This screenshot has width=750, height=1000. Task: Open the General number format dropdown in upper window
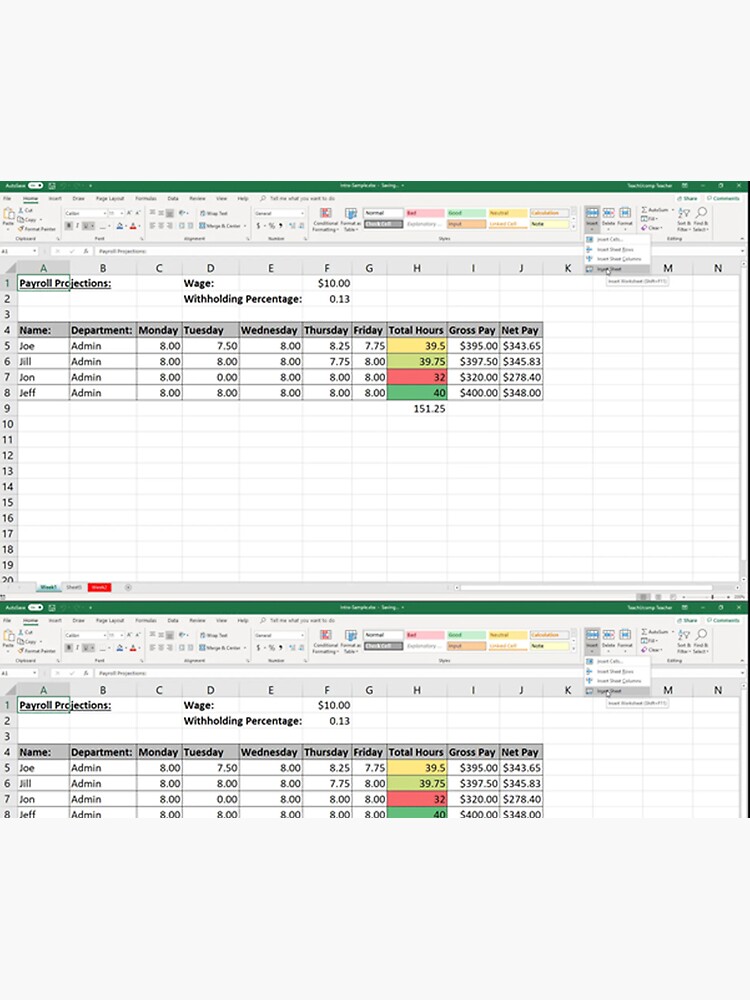302,213
